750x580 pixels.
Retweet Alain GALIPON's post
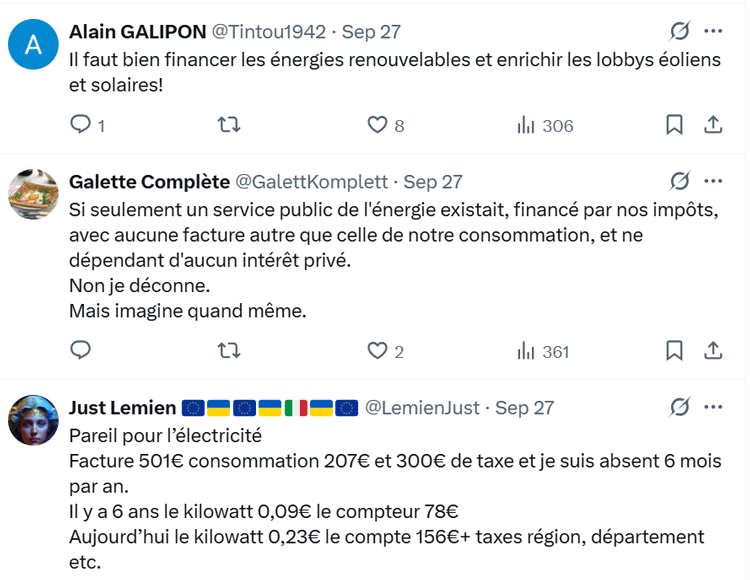click(229, 125)
